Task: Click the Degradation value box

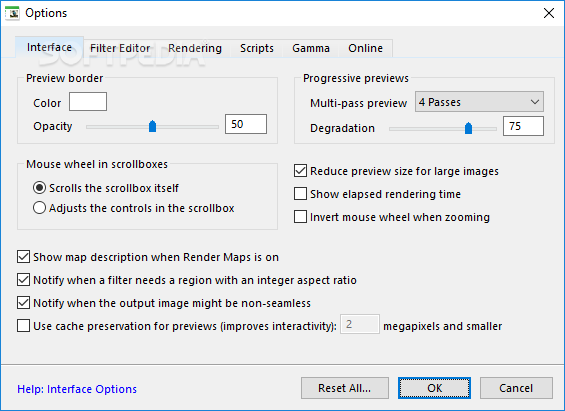Action: 523,126
